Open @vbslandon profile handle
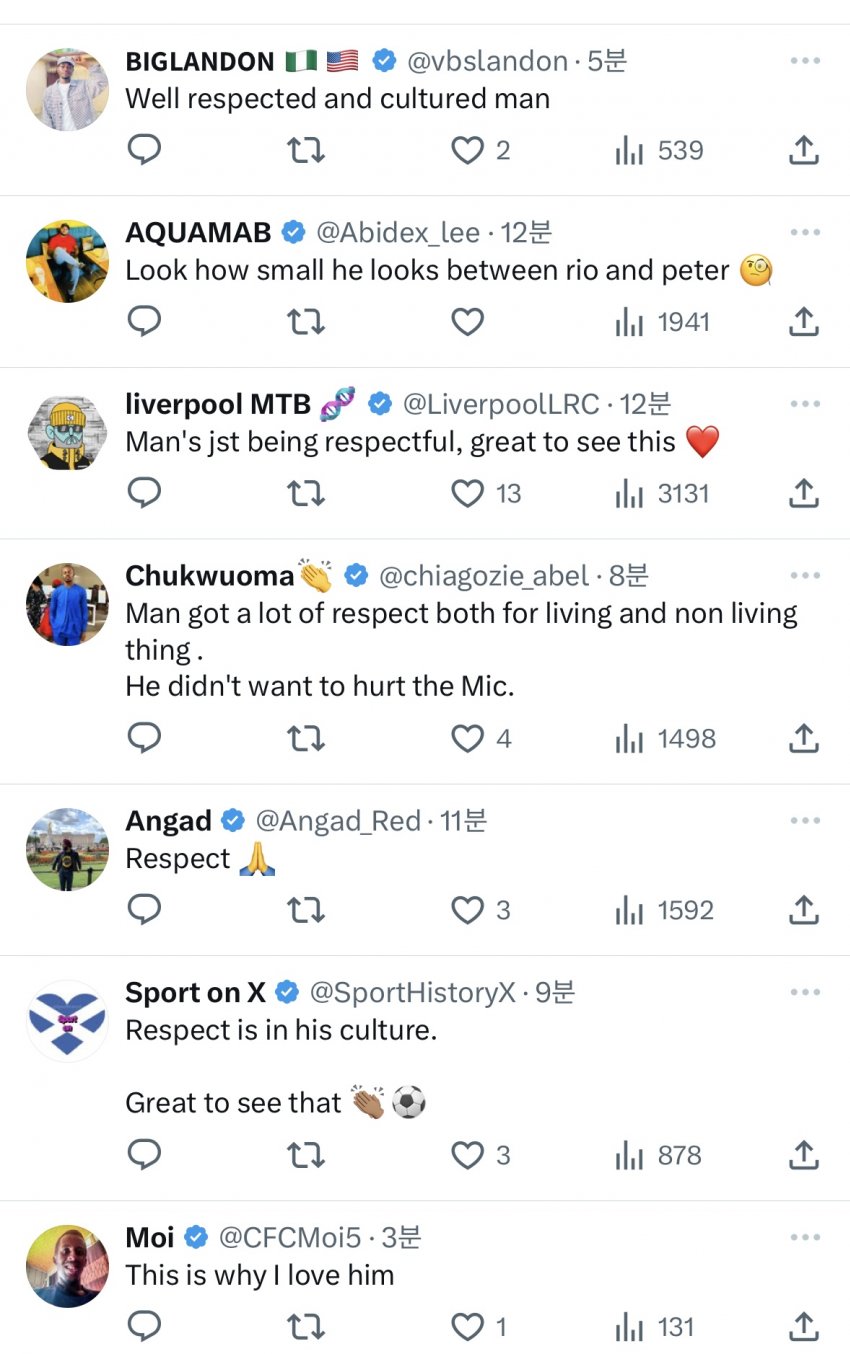Viewport: 850px width, 1354px height. [487, 61]
